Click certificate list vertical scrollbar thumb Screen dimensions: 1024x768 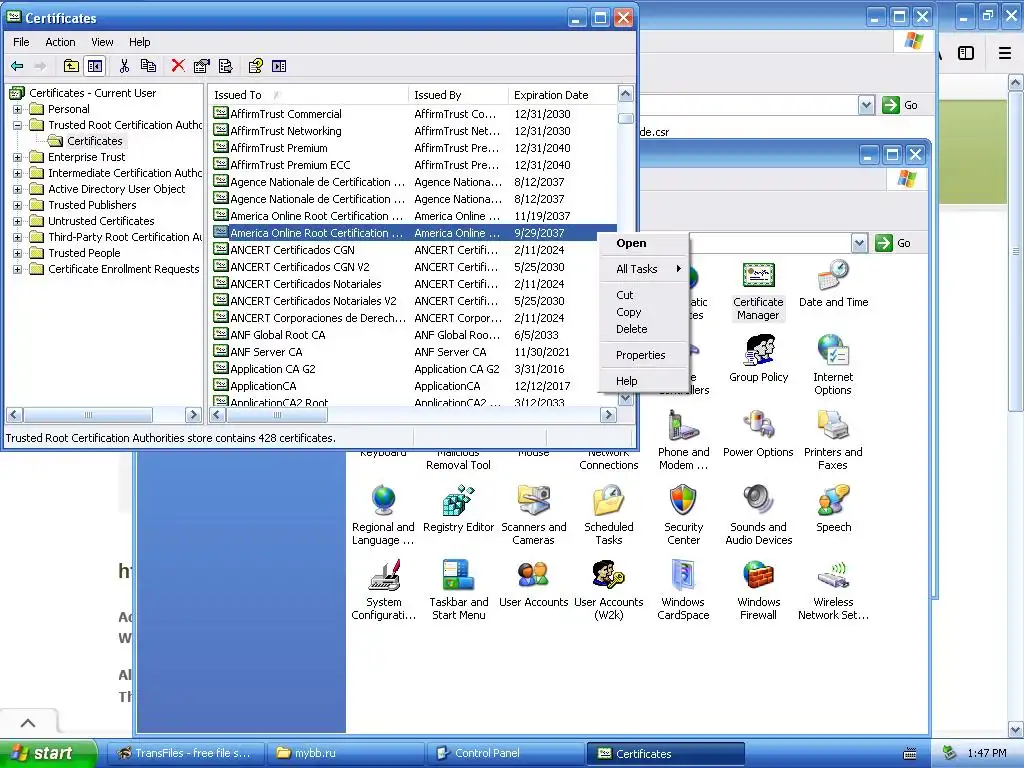click(626, 119)
